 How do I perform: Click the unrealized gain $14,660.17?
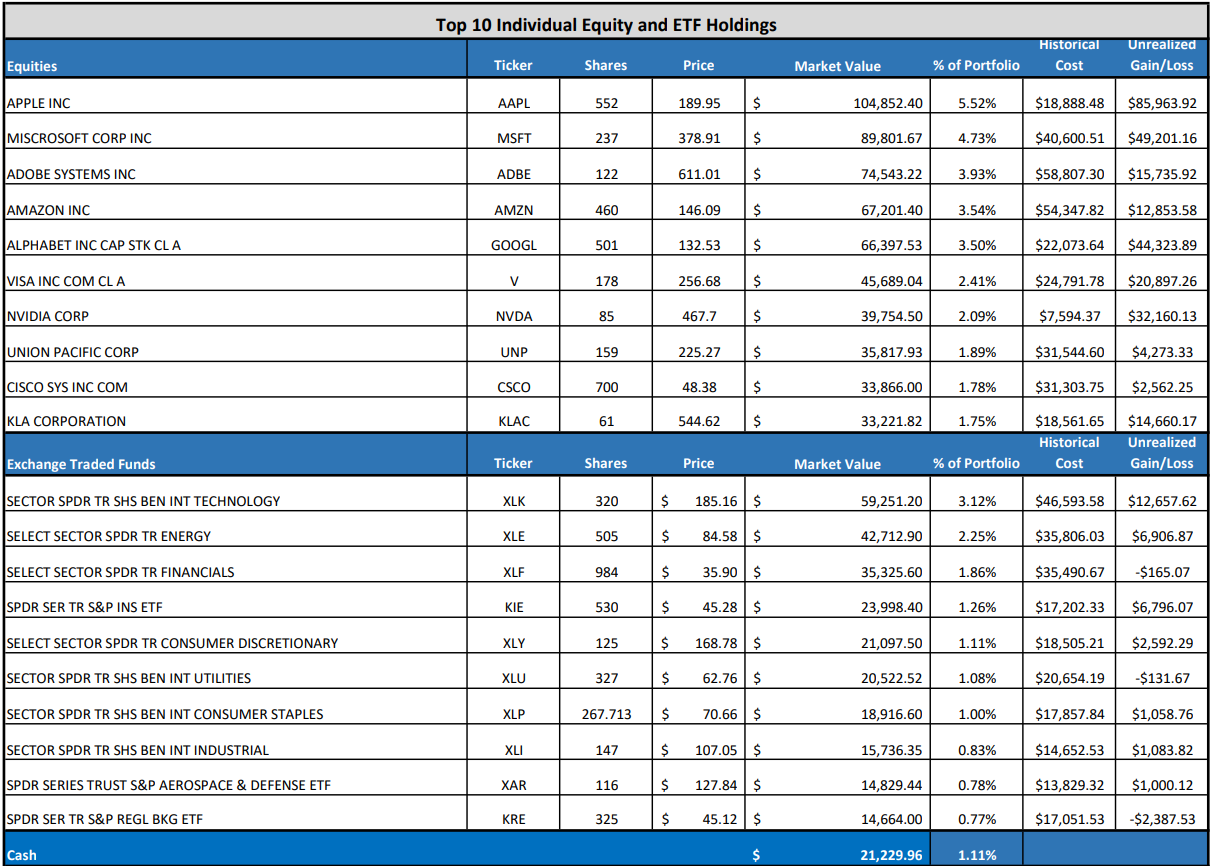pos(1162,421)
